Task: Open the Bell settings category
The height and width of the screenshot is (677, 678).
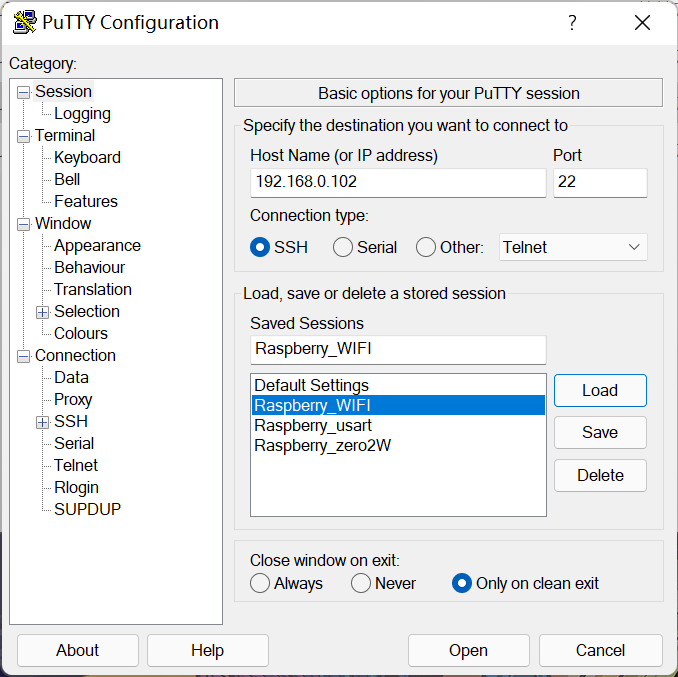Action: [x=67, y=179]
